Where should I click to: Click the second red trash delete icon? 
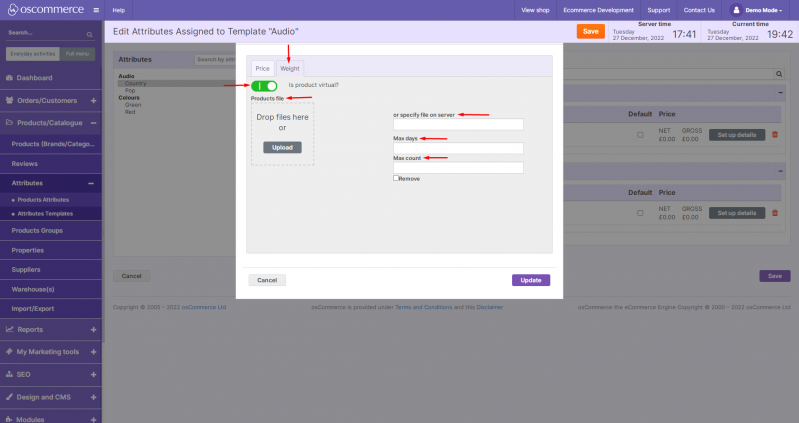pos(774,212)
